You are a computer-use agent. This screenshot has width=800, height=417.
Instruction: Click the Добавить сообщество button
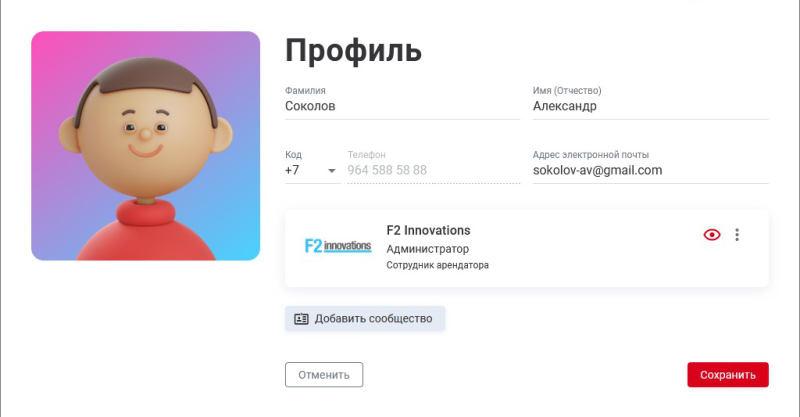tap(365, 319)
